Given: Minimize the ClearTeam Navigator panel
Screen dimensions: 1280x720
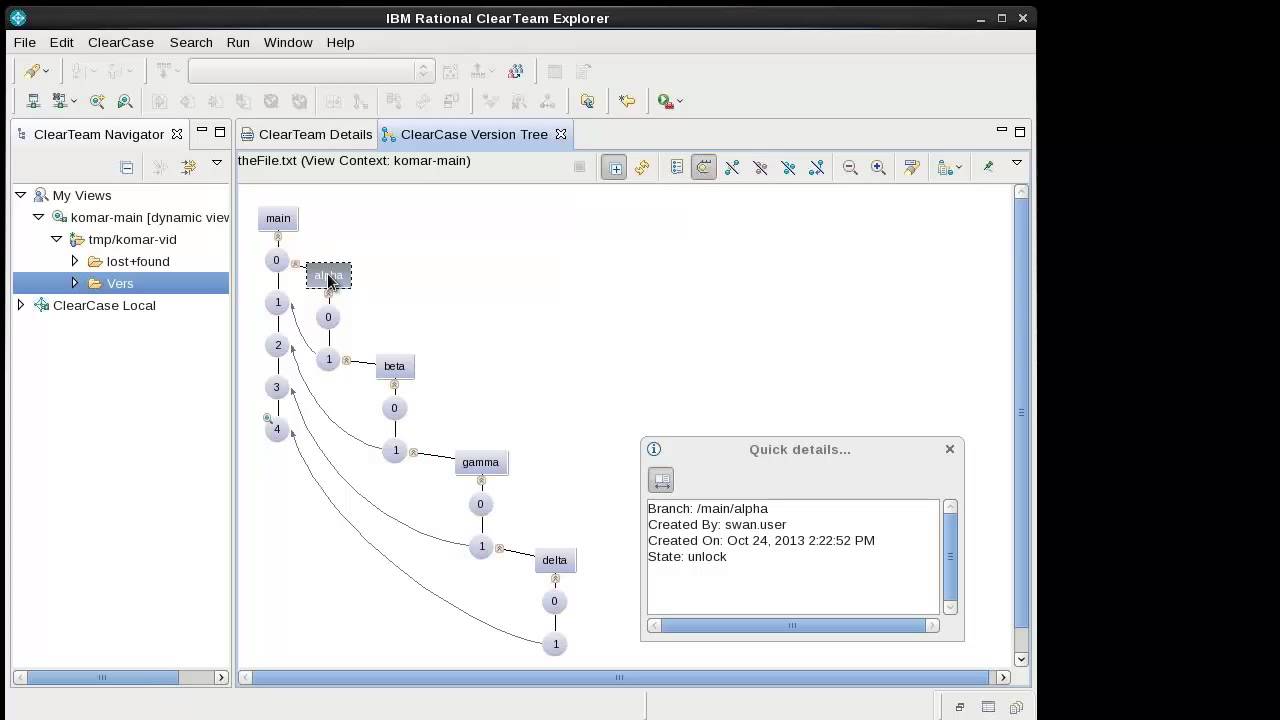Looking at the screenshot, I should tap(201, 131).
